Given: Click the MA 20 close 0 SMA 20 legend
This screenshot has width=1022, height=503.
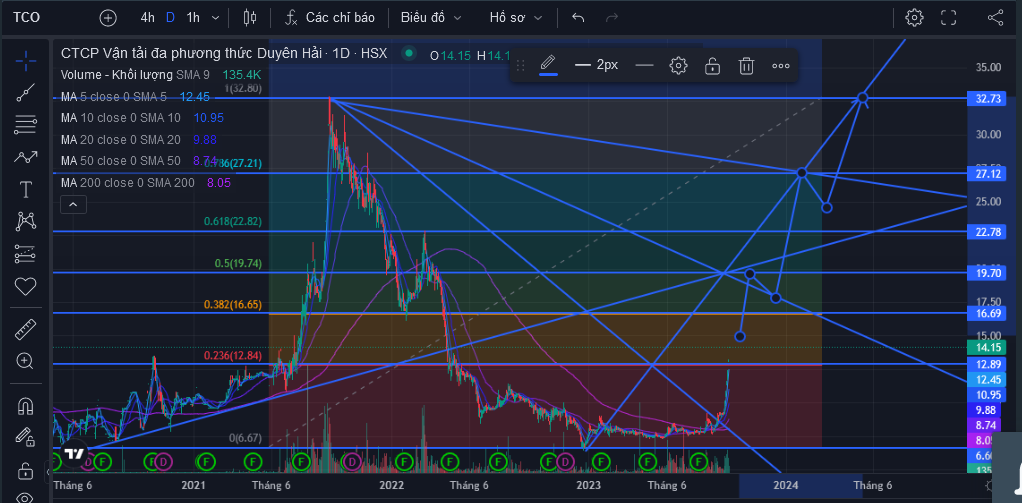Looking at the screenshot, I should [x=139, y=139].
